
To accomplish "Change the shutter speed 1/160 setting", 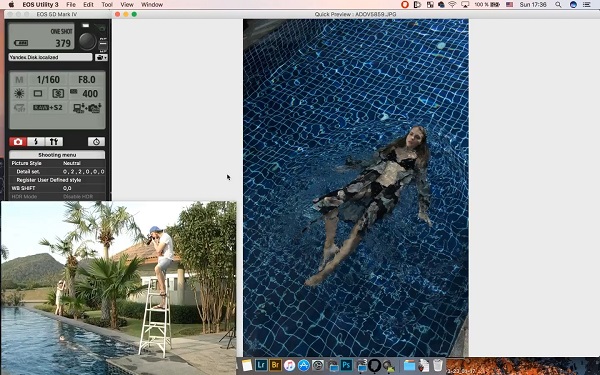I will [48, 80].
